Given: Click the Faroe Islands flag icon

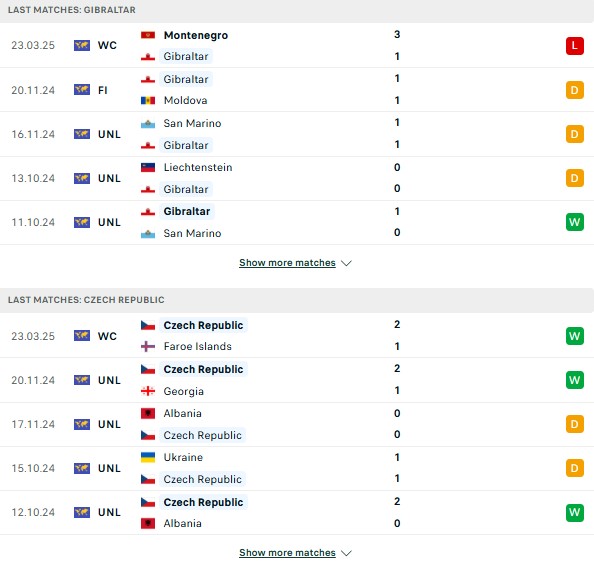Looking at the screenshot, I should (148, 346).
